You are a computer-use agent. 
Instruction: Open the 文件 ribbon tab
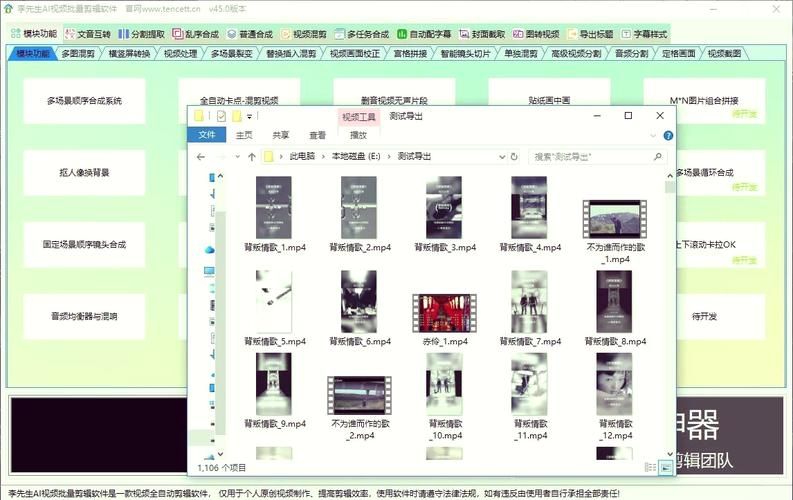pos(207,135)
